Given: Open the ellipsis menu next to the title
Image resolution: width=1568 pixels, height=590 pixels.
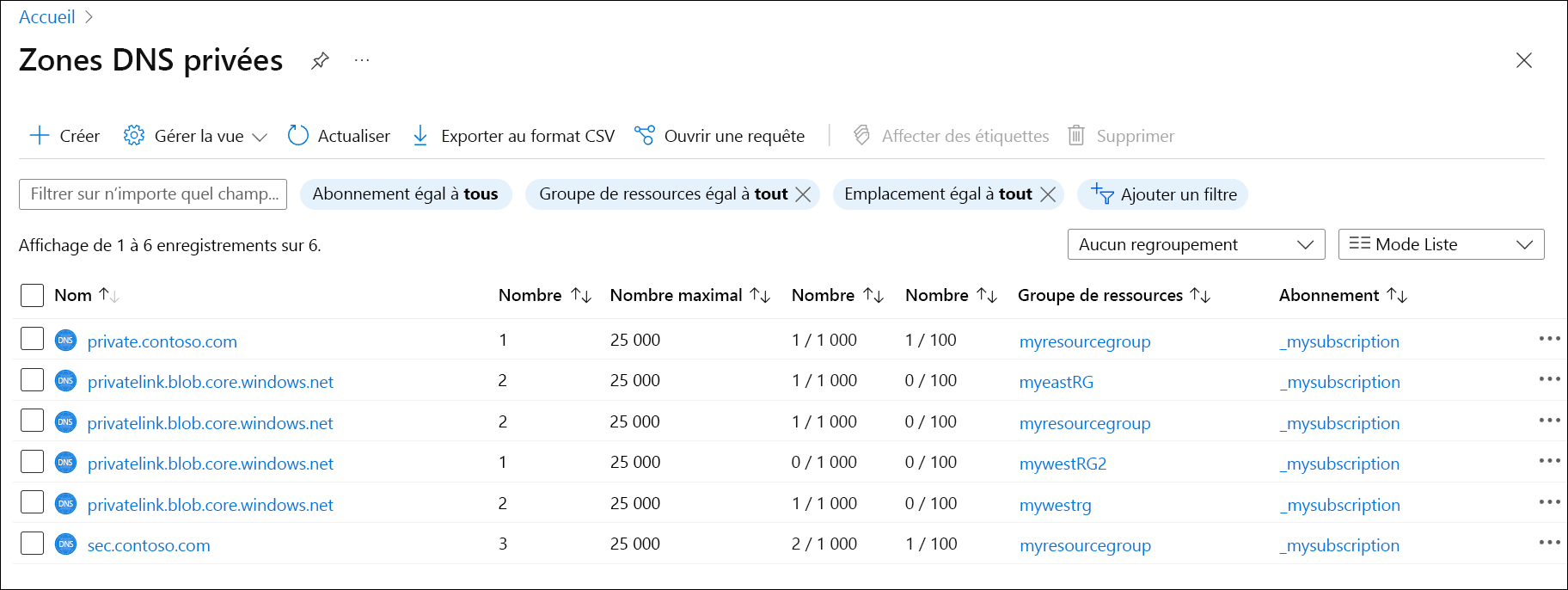Looking at the screenshot, I should [x=362, y=60].
